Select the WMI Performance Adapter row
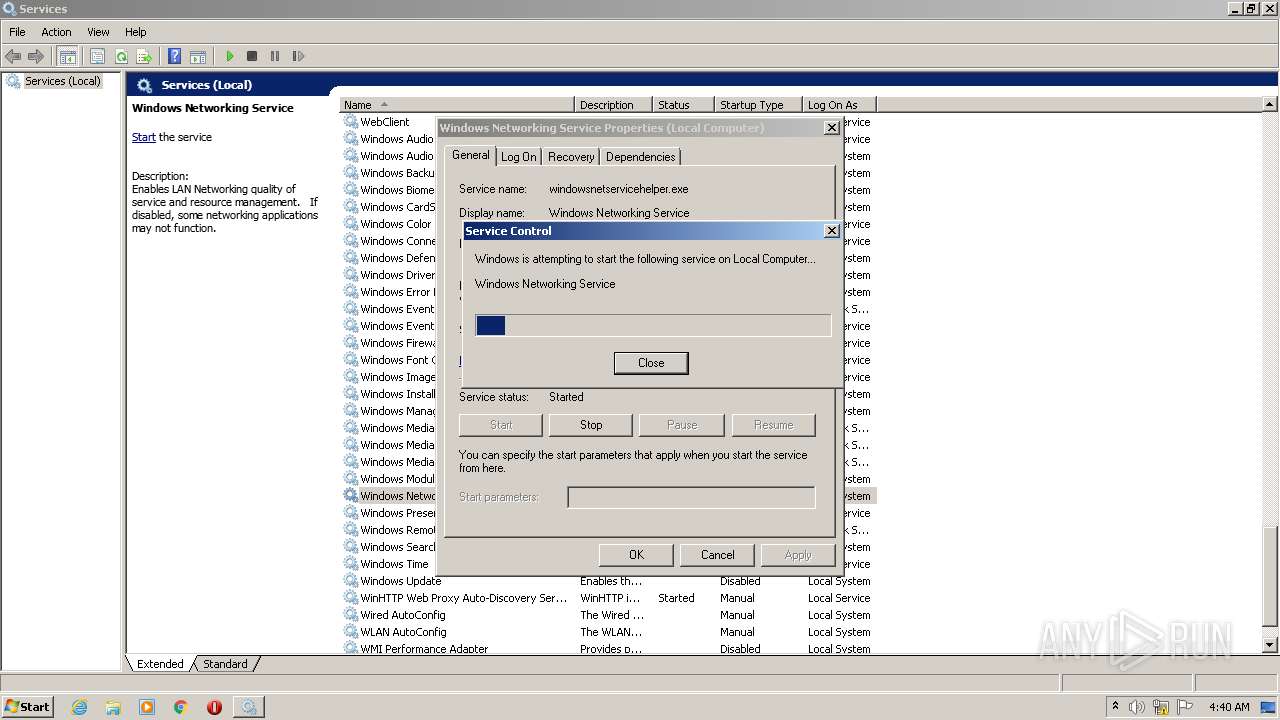 point(608,648)
